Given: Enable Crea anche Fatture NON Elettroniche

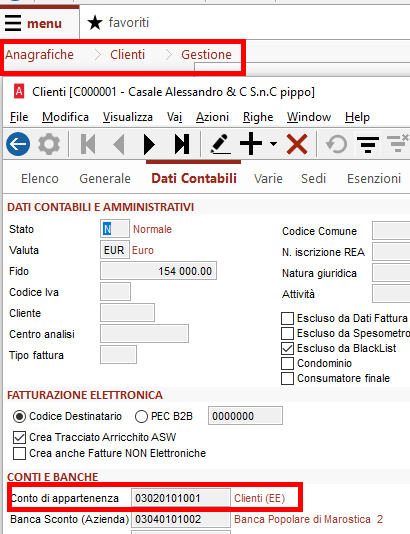Looking at the screenshot, I should (19, 454).
